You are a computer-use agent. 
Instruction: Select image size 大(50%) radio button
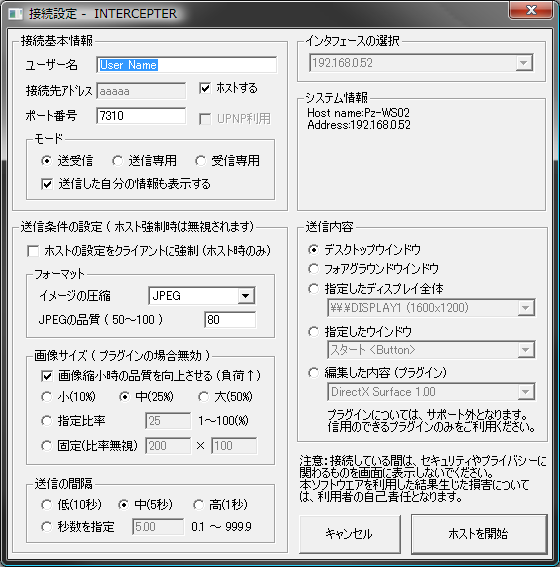(x=203, y=397)
